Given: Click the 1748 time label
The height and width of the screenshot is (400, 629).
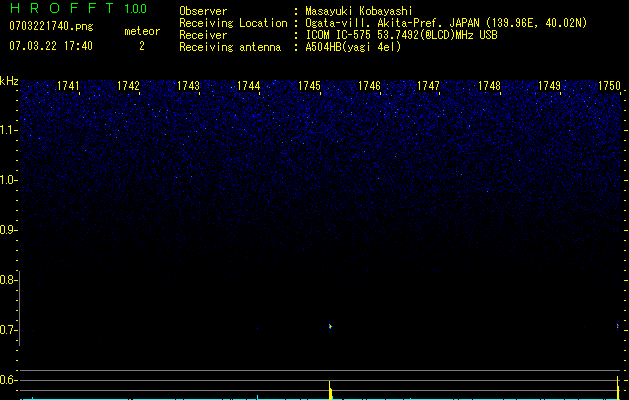Looking at the screenshot, I should click(x=489, y=87).
